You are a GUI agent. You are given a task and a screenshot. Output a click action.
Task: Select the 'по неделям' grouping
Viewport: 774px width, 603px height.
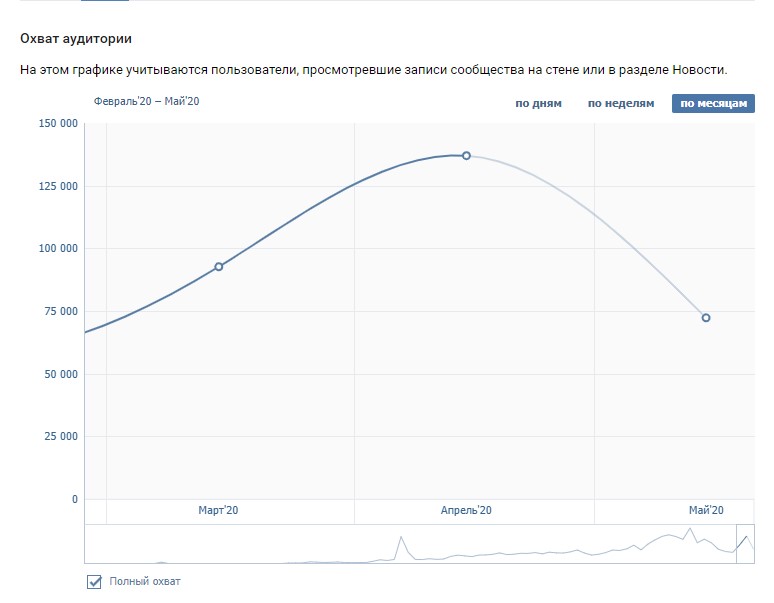(x=620, y=104)
